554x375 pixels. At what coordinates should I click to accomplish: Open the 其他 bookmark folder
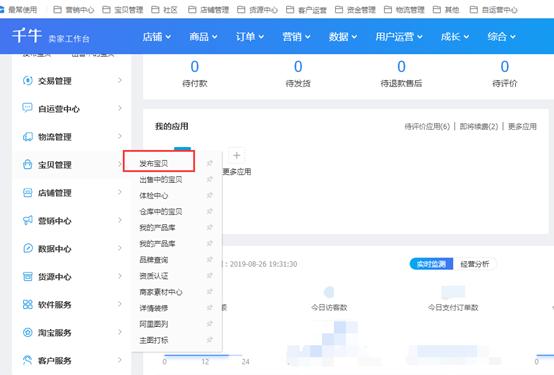pos(446,10)
